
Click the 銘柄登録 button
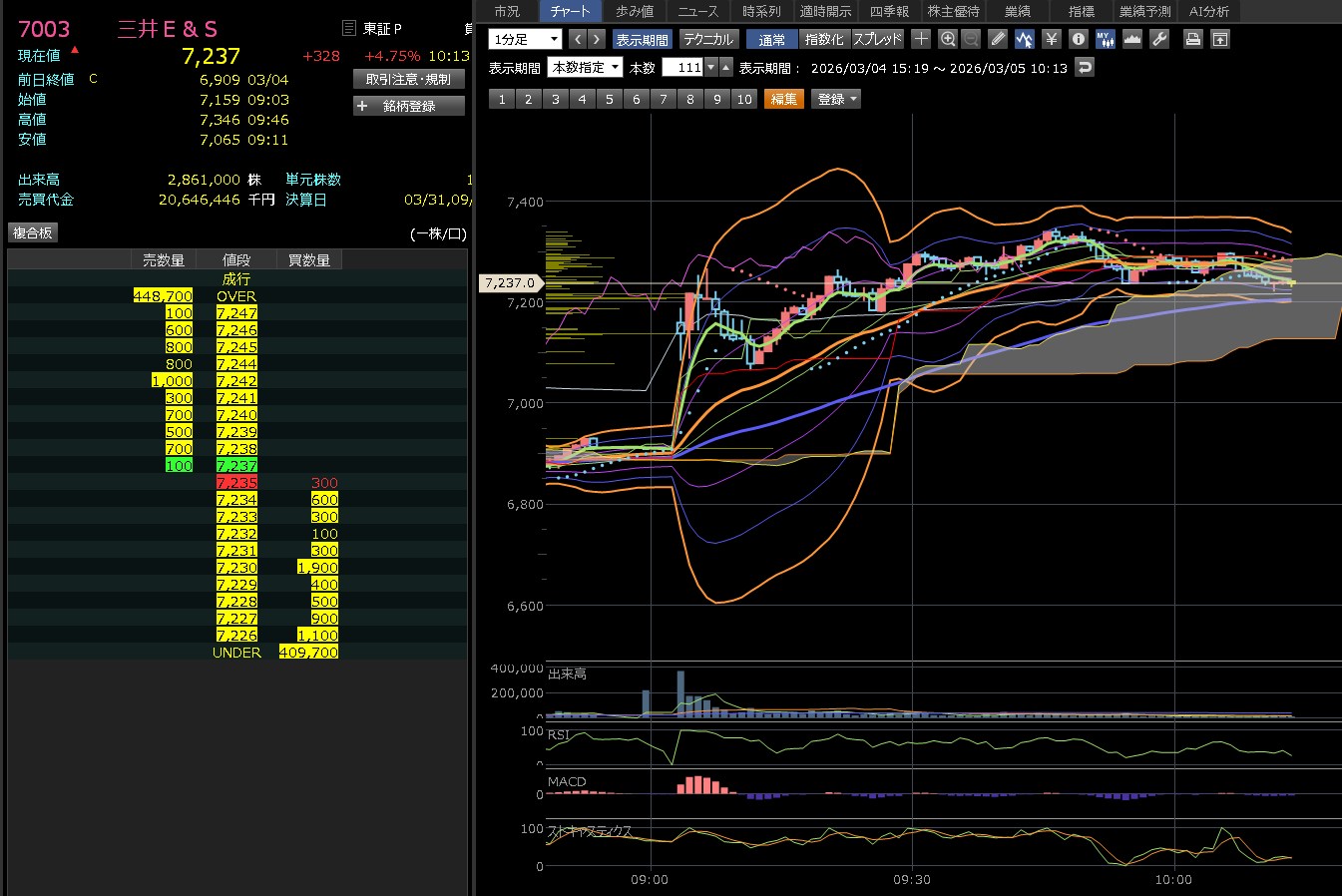(409, 106)
